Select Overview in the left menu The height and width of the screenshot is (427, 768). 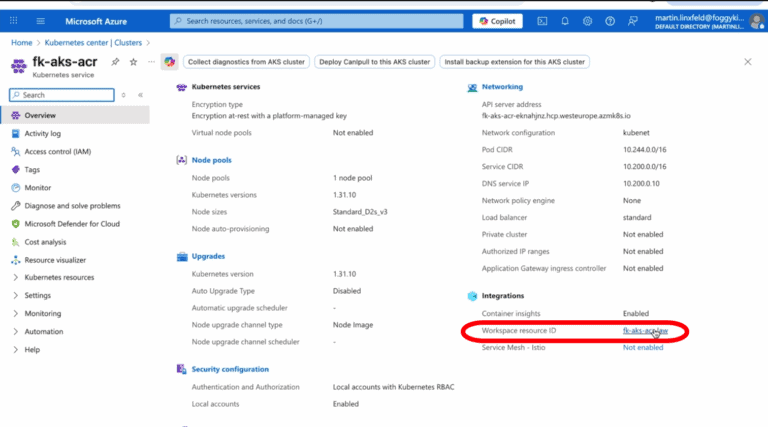[x=75, y=116]
